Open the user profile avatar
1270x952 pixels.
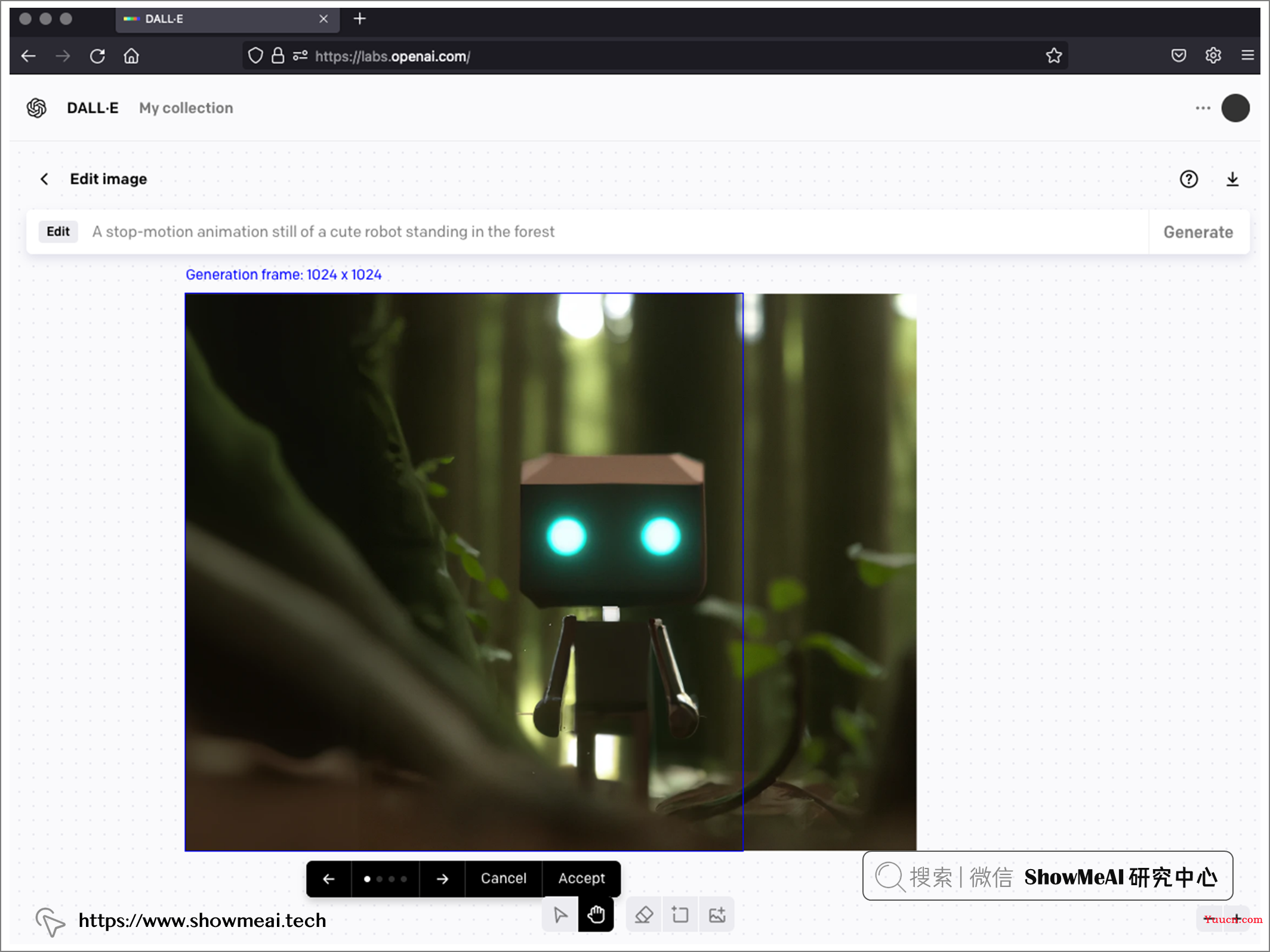(1235, 108)
